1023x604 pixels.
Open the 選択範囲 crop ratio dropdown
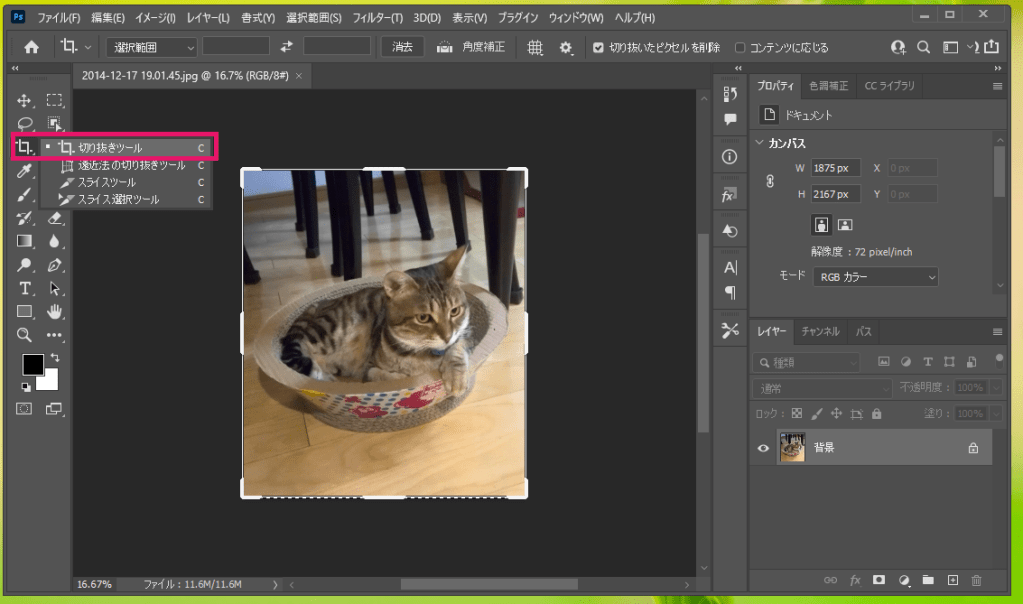point(151,47)
